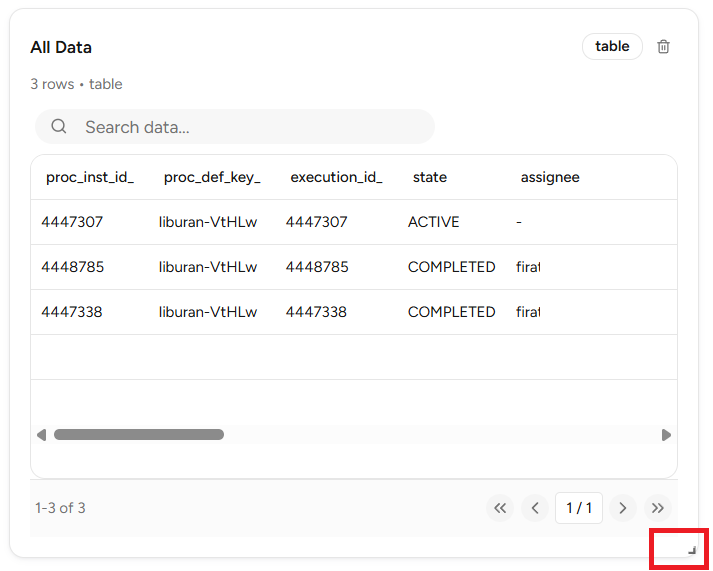Screen dimensions: 713x571
Task: Click truncated assignee cell in row 4447338
Action: click(528, 312)
